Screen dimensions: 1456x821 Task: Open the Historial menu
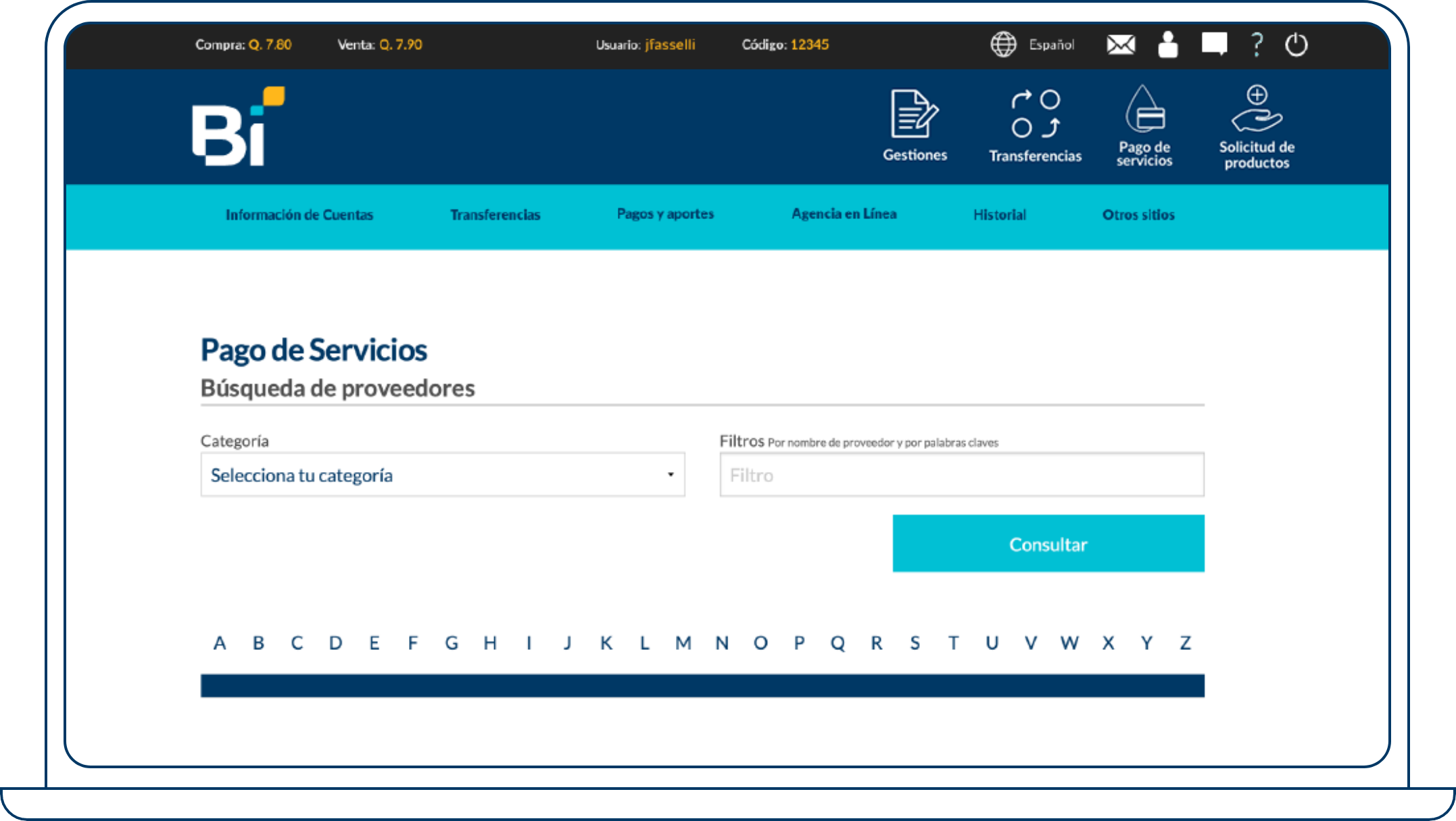[x=999, y=215]
